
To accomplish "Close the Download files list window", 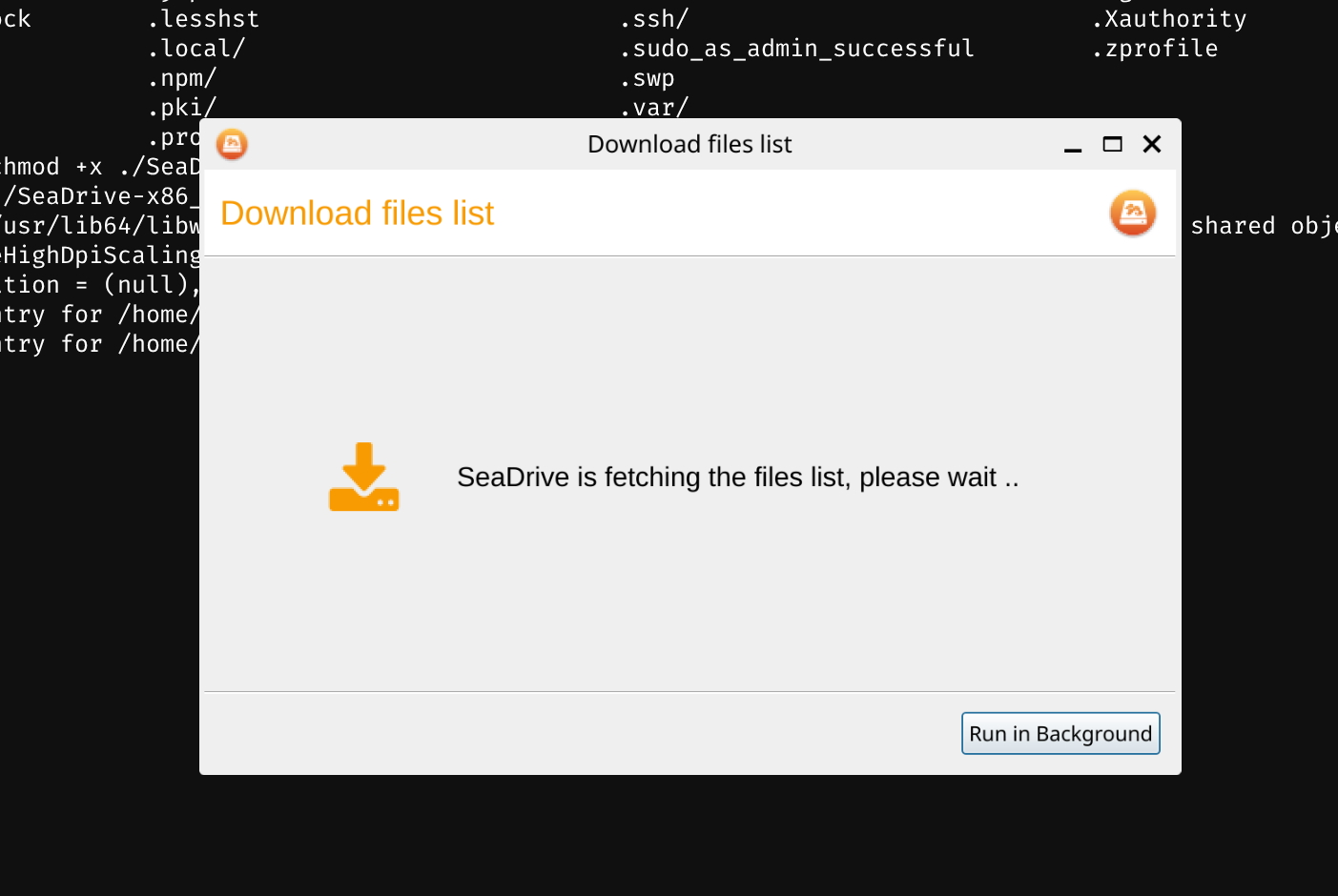I will [x=1152, y=144].
